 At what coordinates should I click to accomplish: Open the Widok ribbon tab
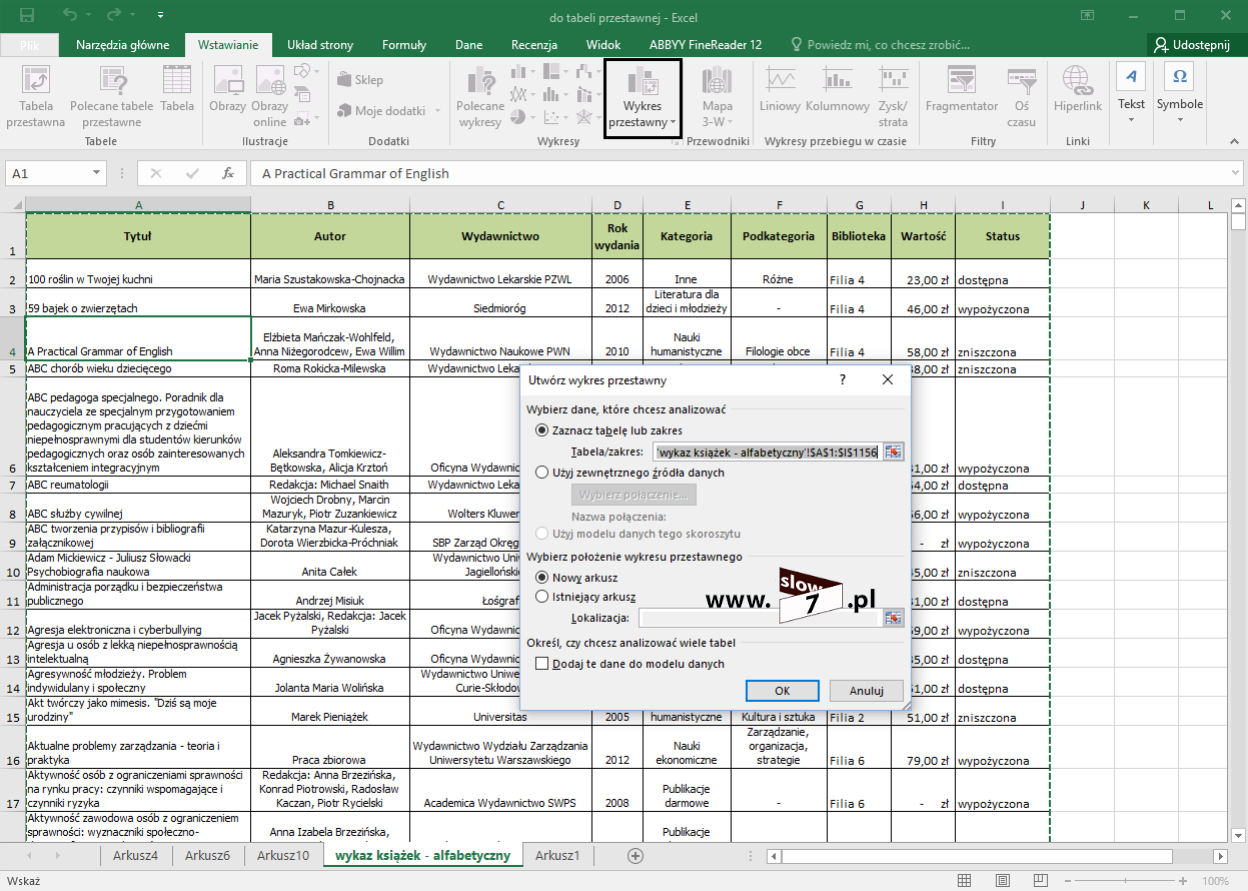click(x=603, y=45)
